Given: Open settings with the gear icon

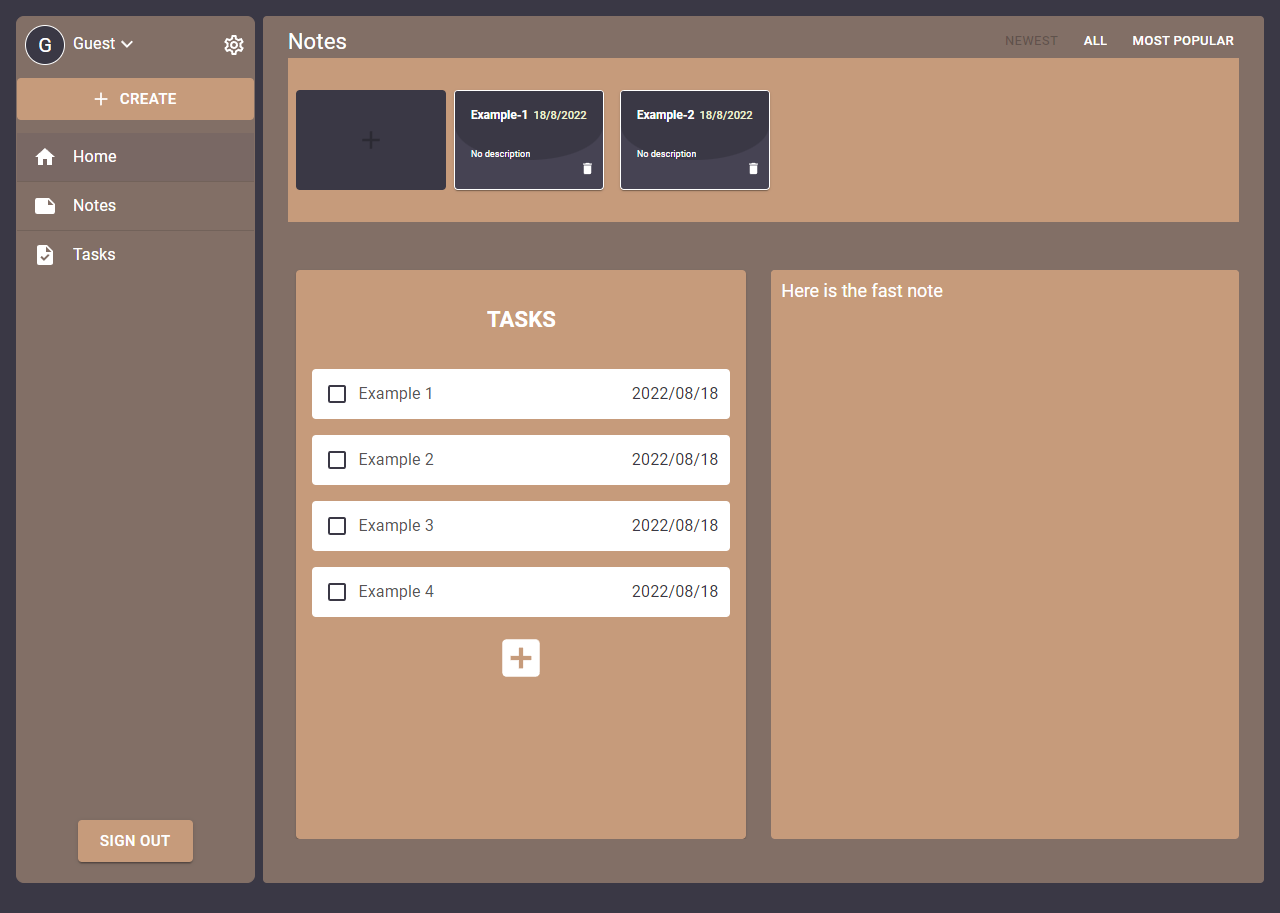Looking at the screenshot, I should [x=233, y=44].
